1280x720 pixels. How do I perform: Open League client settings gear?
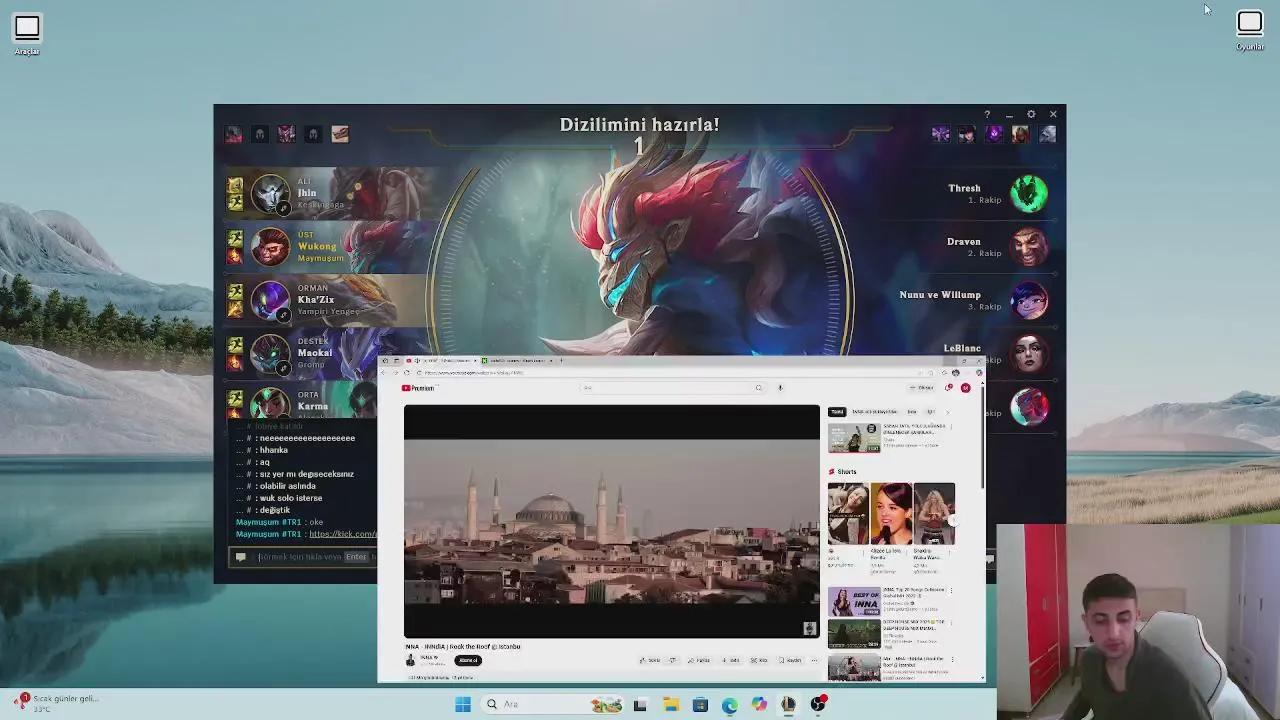(1031, 115)
